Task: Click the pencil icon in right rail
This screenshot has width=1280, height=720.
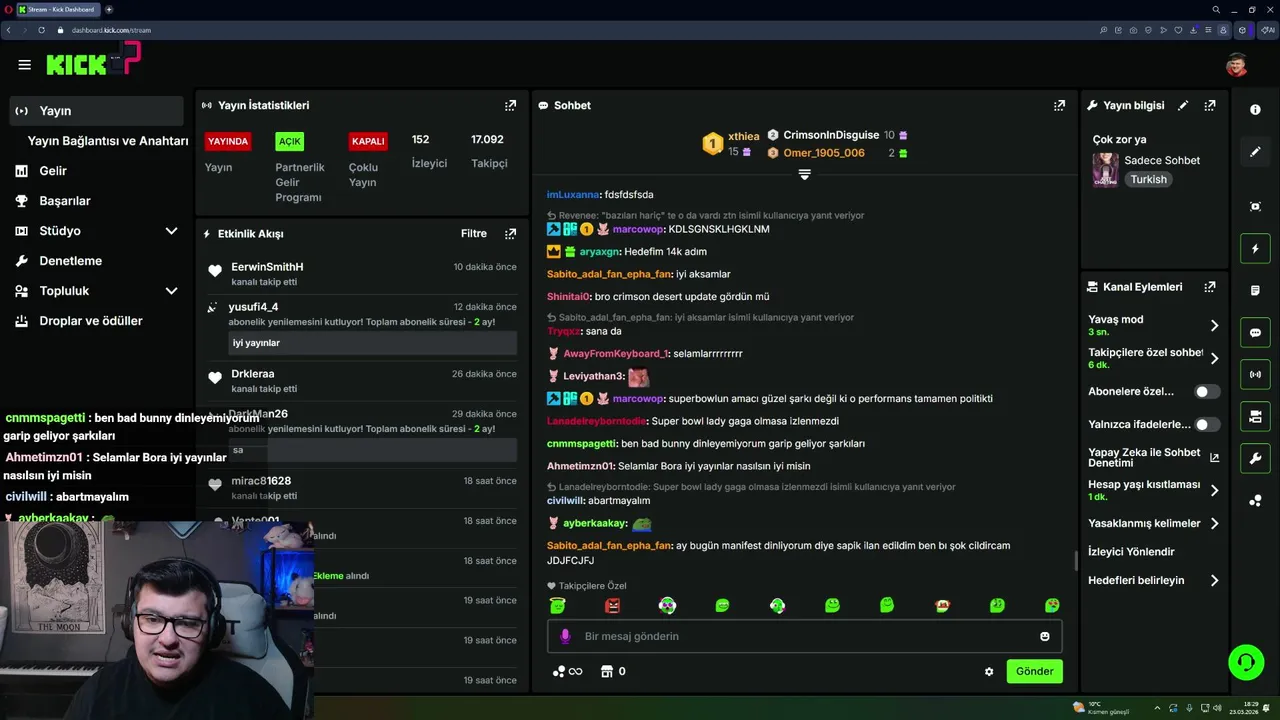Action: [x=1255, y=152]
